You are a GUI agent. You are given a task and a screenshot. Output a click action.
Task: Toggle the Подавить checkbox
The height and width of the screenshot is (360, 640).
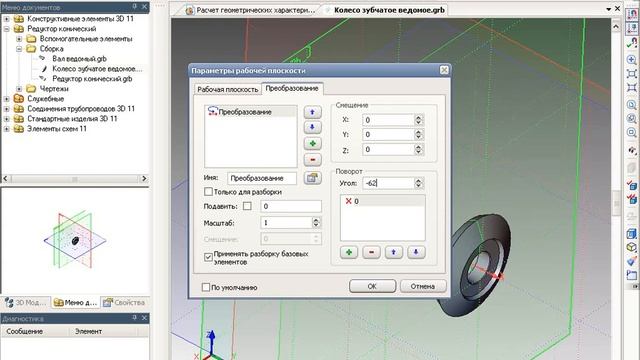click(x=247, y=206)
